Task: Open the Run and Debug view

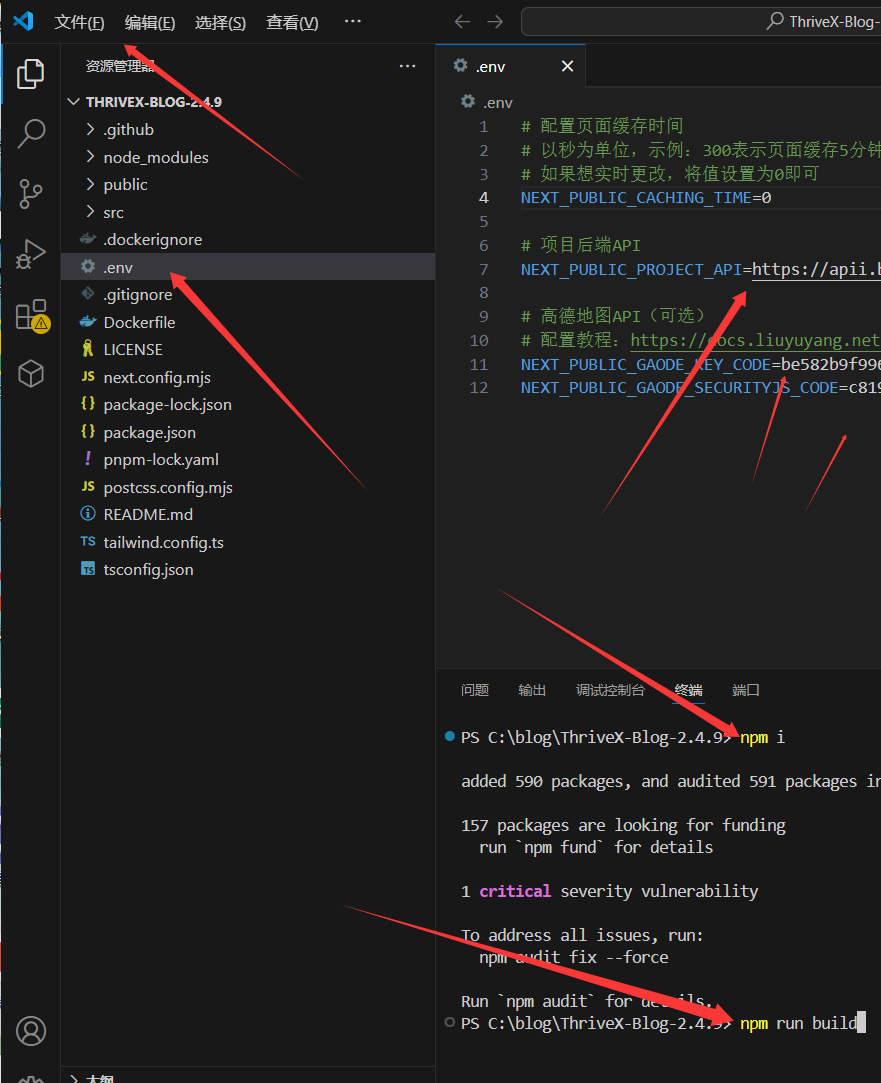Action: pyautogui.click(x=31, y=254)
